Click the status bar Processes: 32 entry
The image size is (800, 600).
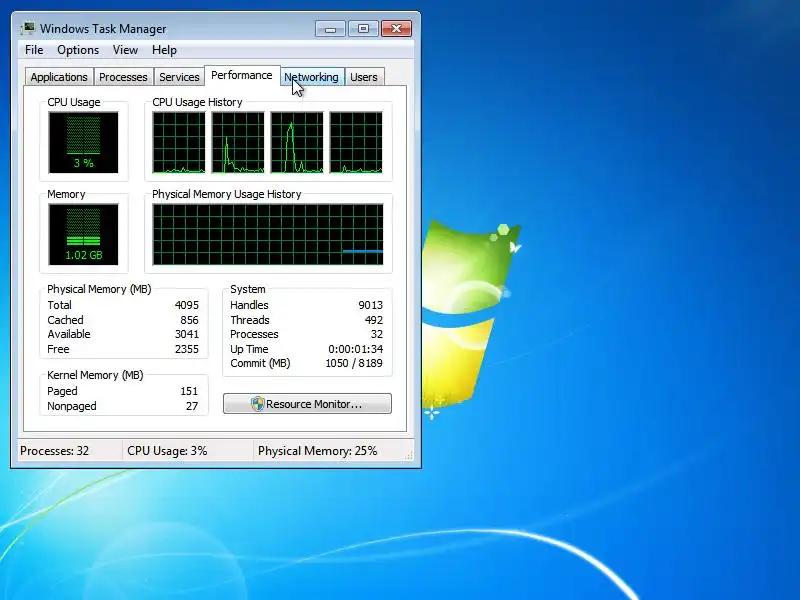[x=55, y=451]
